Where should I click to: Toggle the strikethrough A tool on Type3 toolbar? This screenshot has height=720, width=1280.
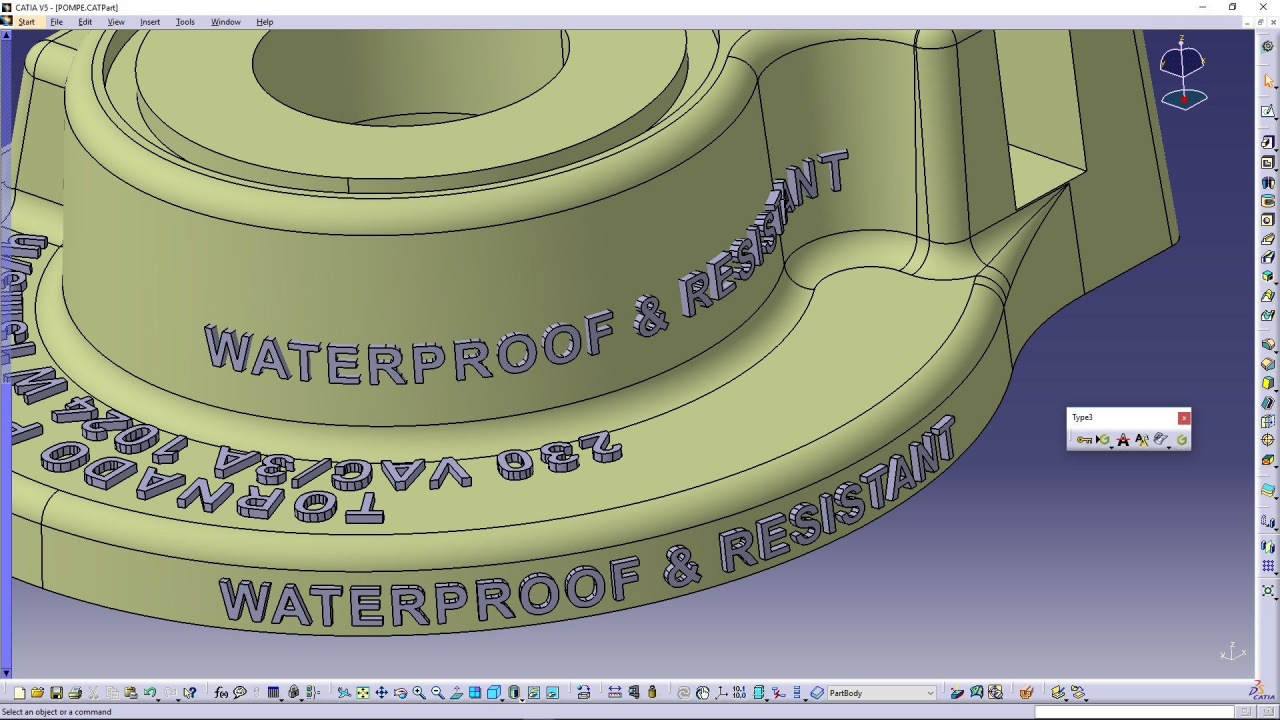pos(1123,440)
